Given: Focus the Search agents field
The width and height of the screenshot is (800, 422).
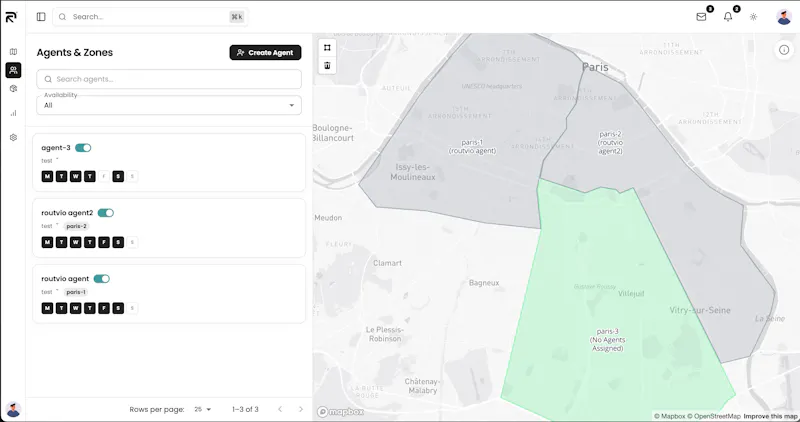Looking at the screenshot, I should [169, 79].
